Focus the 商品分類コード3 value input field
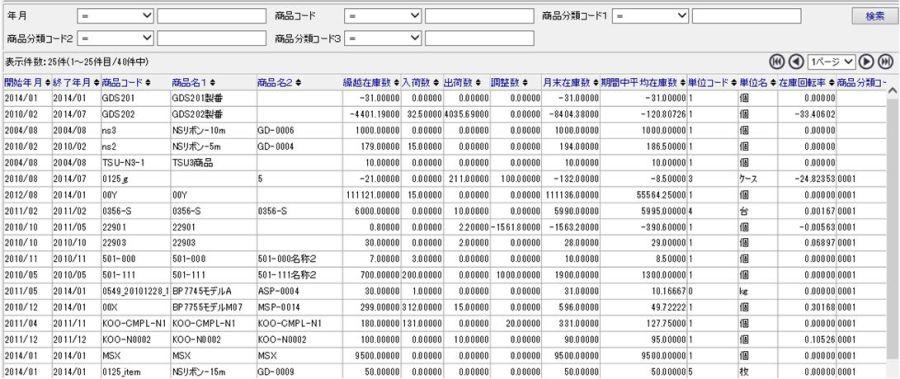This screenshot has width=900, height=379. pos(480,38)
